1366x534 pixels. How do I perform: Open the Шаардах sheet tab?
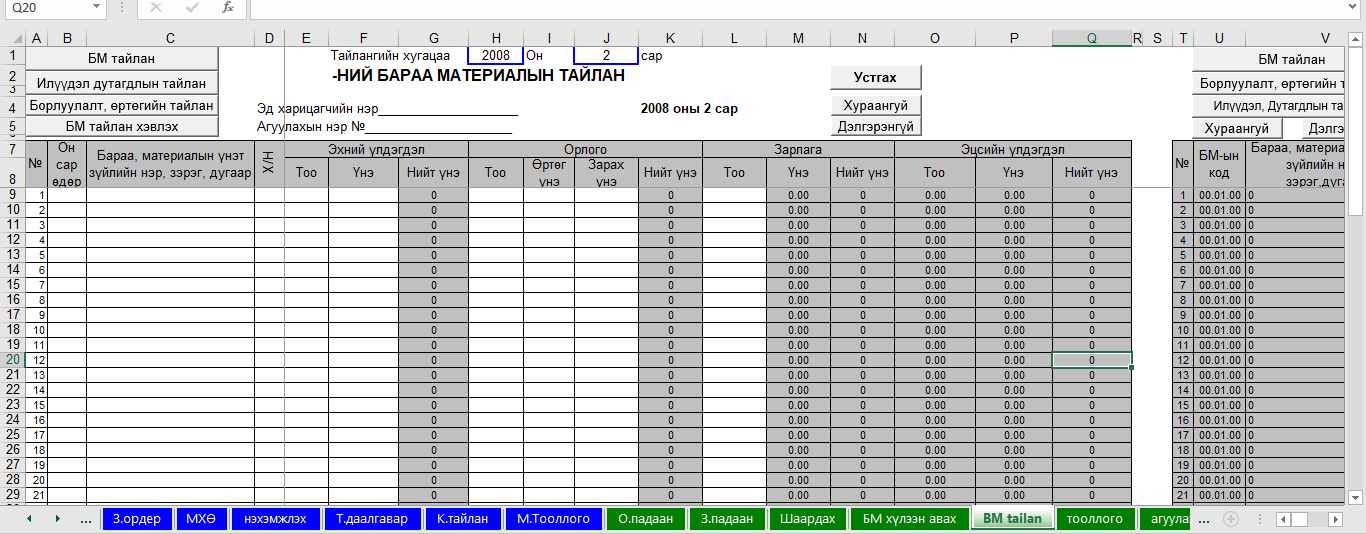(807, 519)
